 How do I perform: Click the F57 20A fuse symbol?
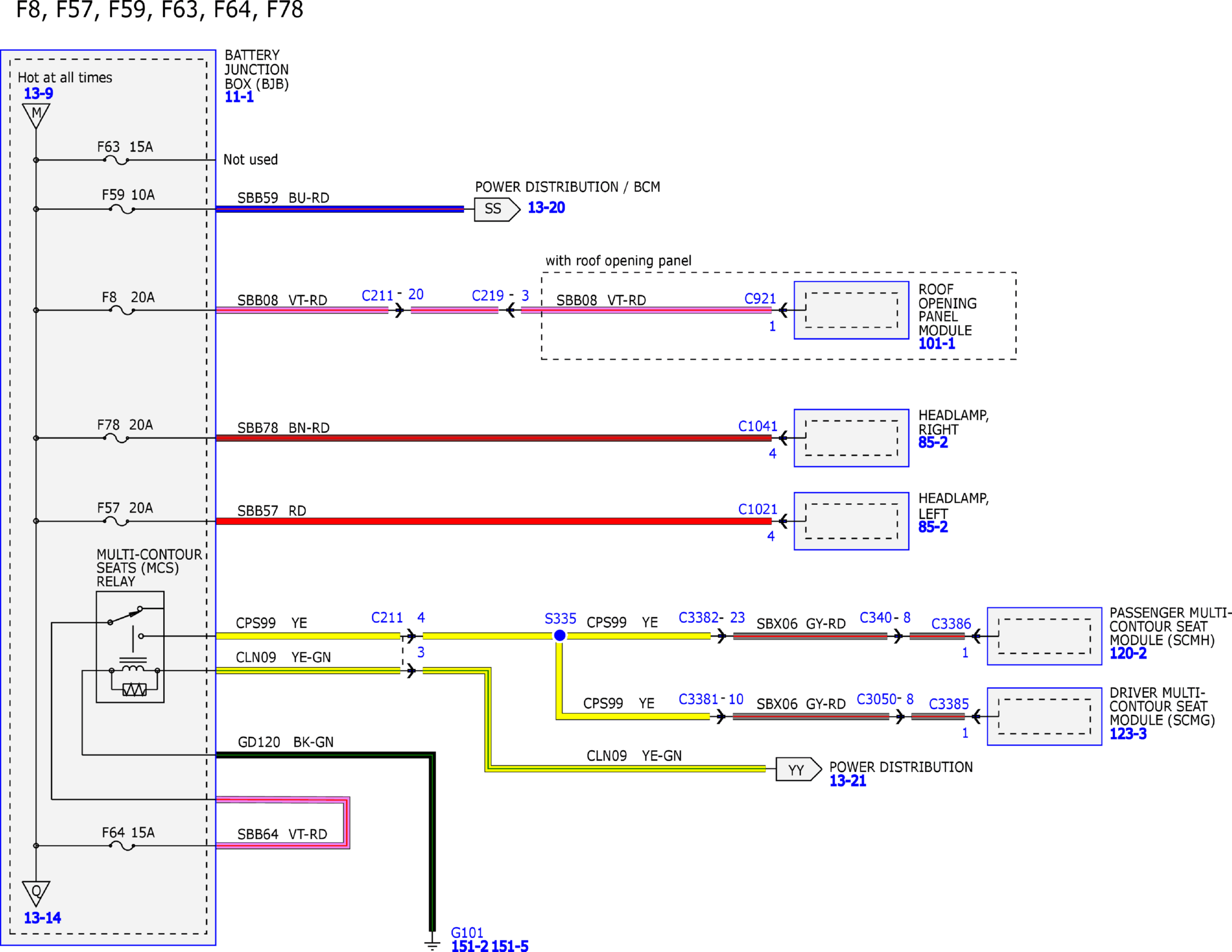[x=116, y=522]
